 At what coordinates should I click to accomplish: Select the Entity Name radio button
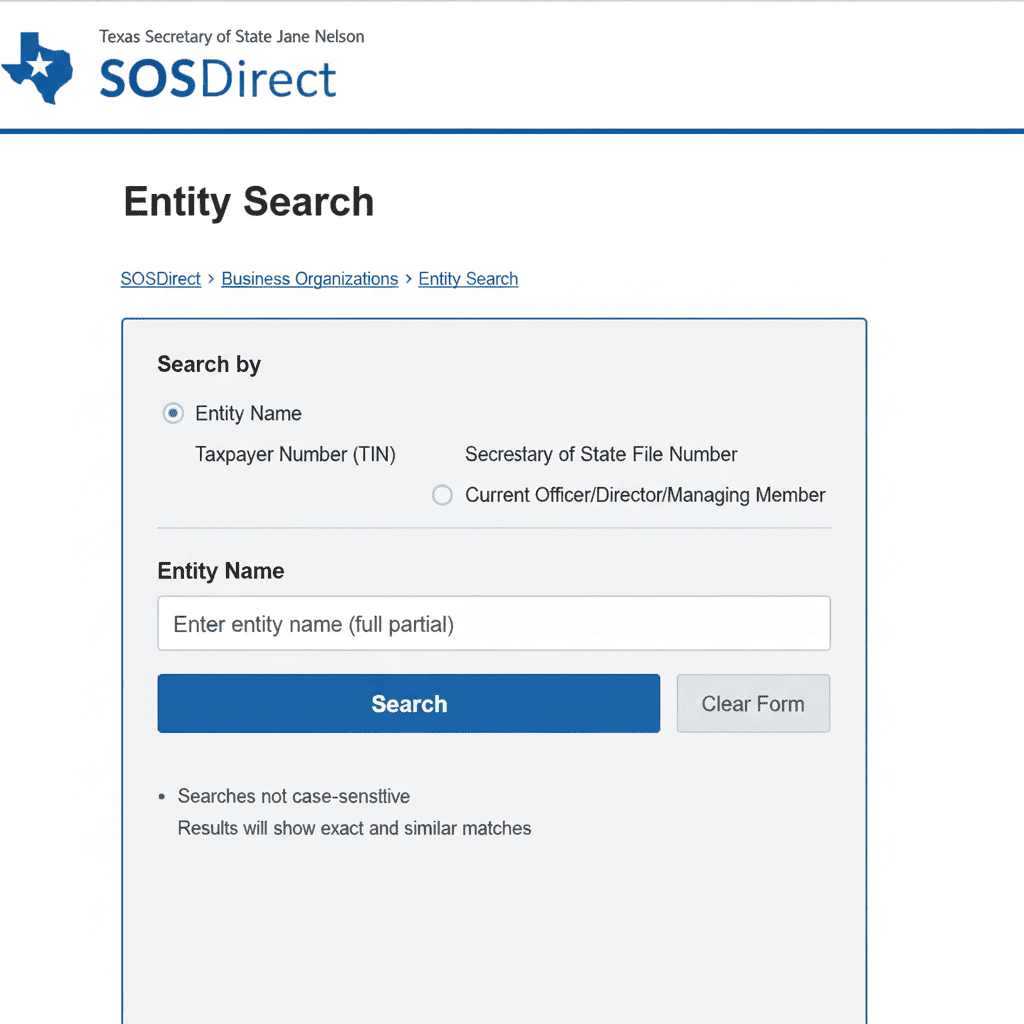point(173,413)
